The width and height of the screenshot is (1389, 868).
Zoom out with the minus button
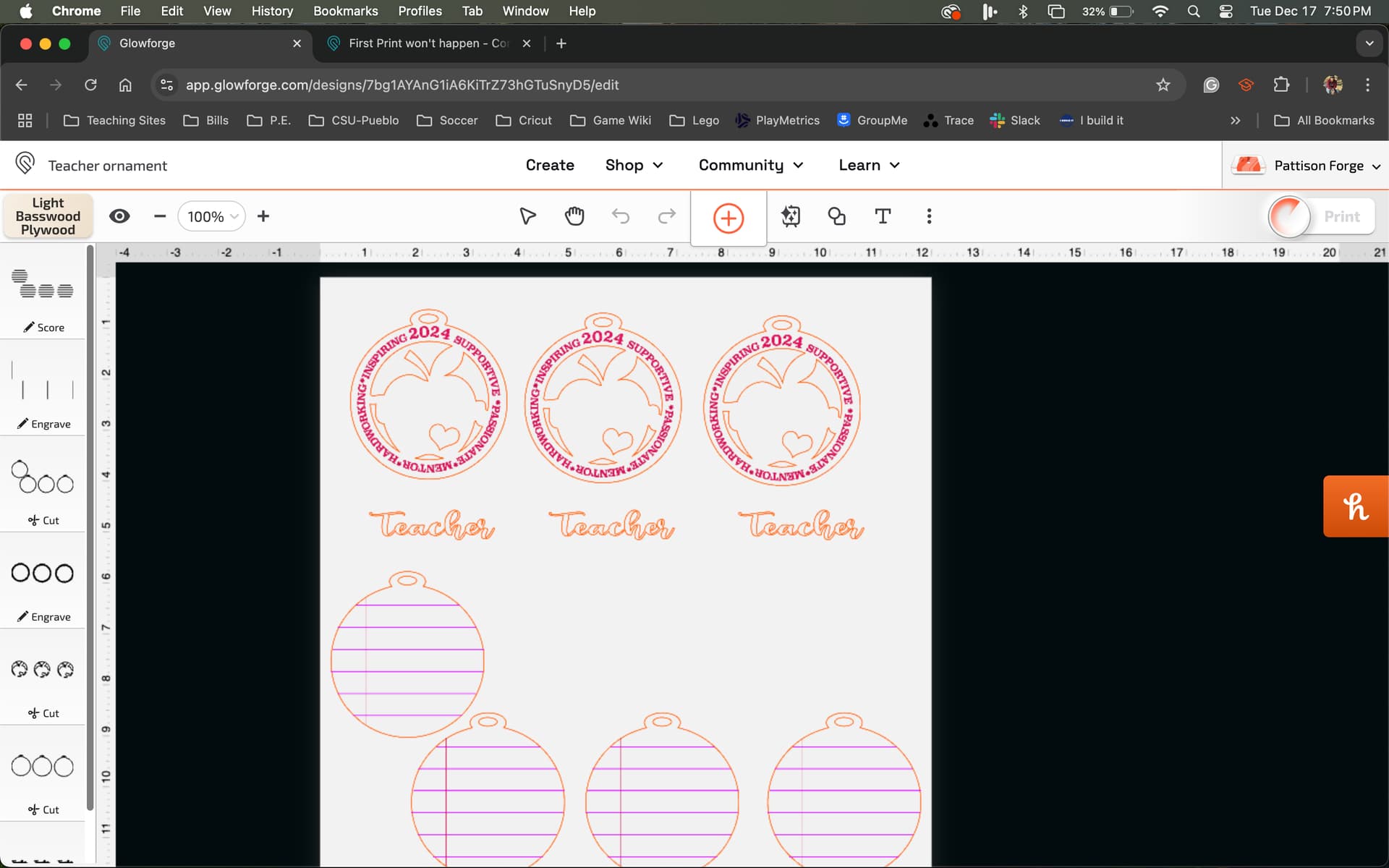click(x=160, y=216)
